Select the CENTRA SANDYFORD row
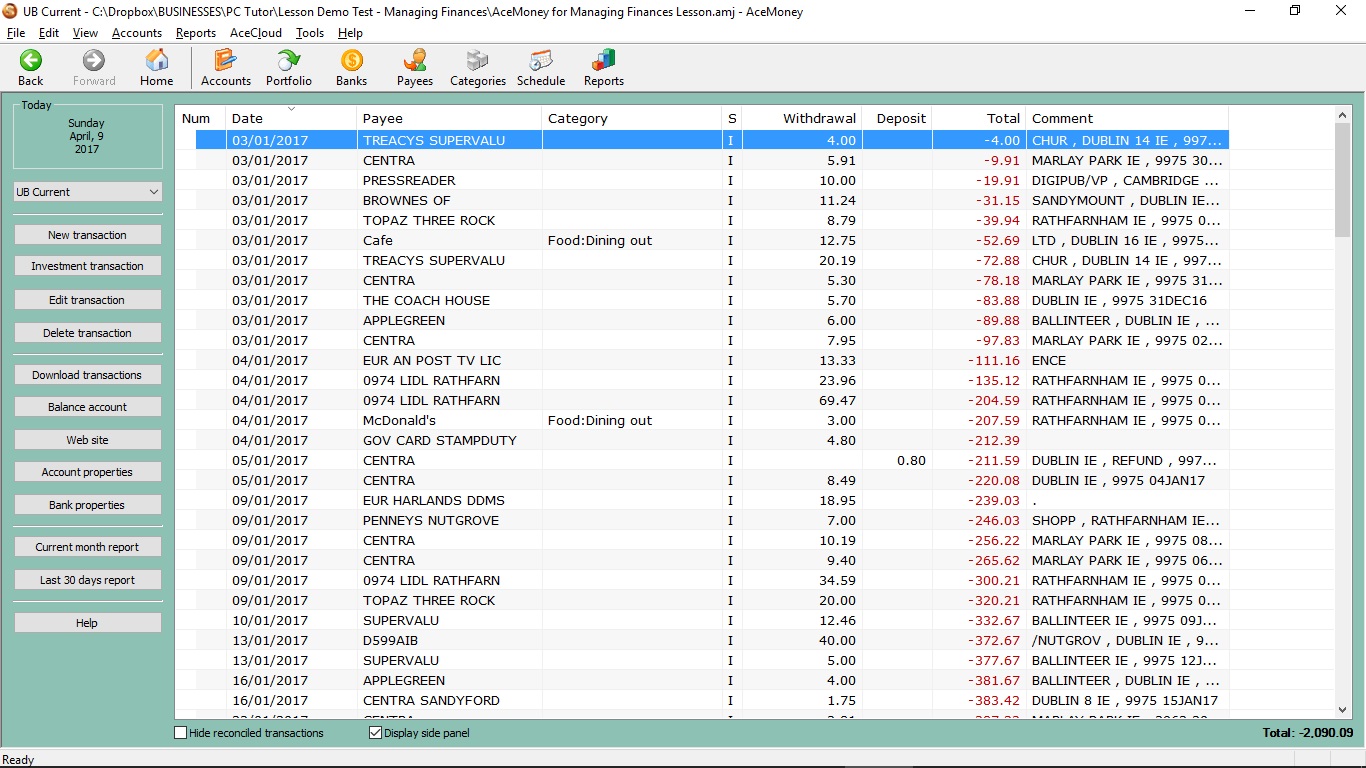1366x768 pixels. pos(702,700)
